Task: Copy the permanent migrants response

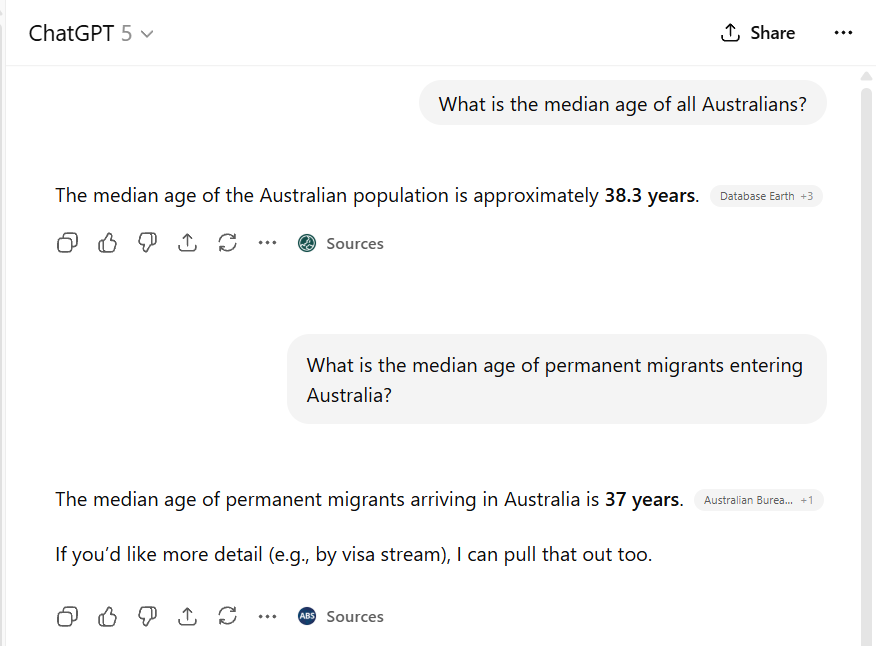Action: pos(67,616)
